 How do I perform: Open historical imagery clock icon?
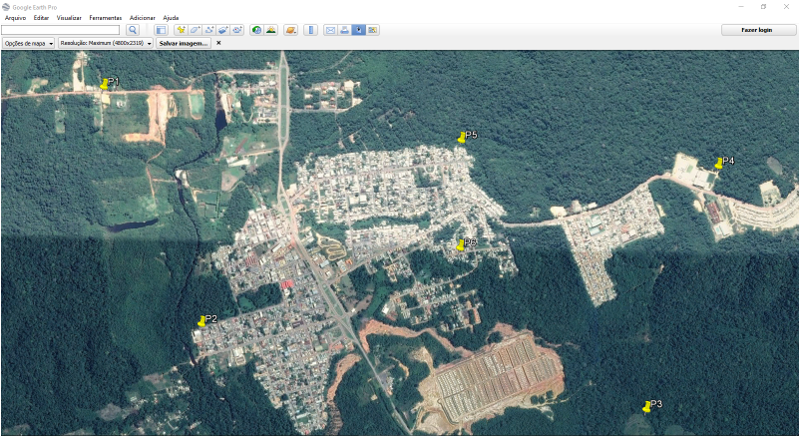click(x=257, y=30)
